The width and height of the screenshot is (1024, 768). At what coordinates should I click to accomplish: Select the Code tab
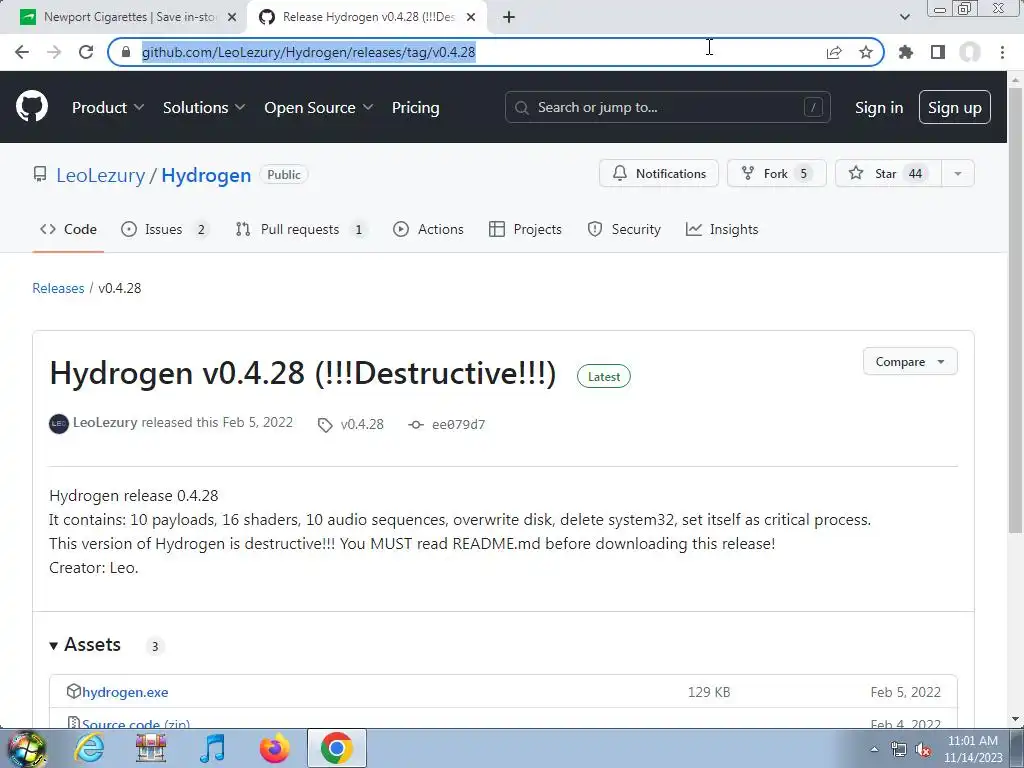69,229
